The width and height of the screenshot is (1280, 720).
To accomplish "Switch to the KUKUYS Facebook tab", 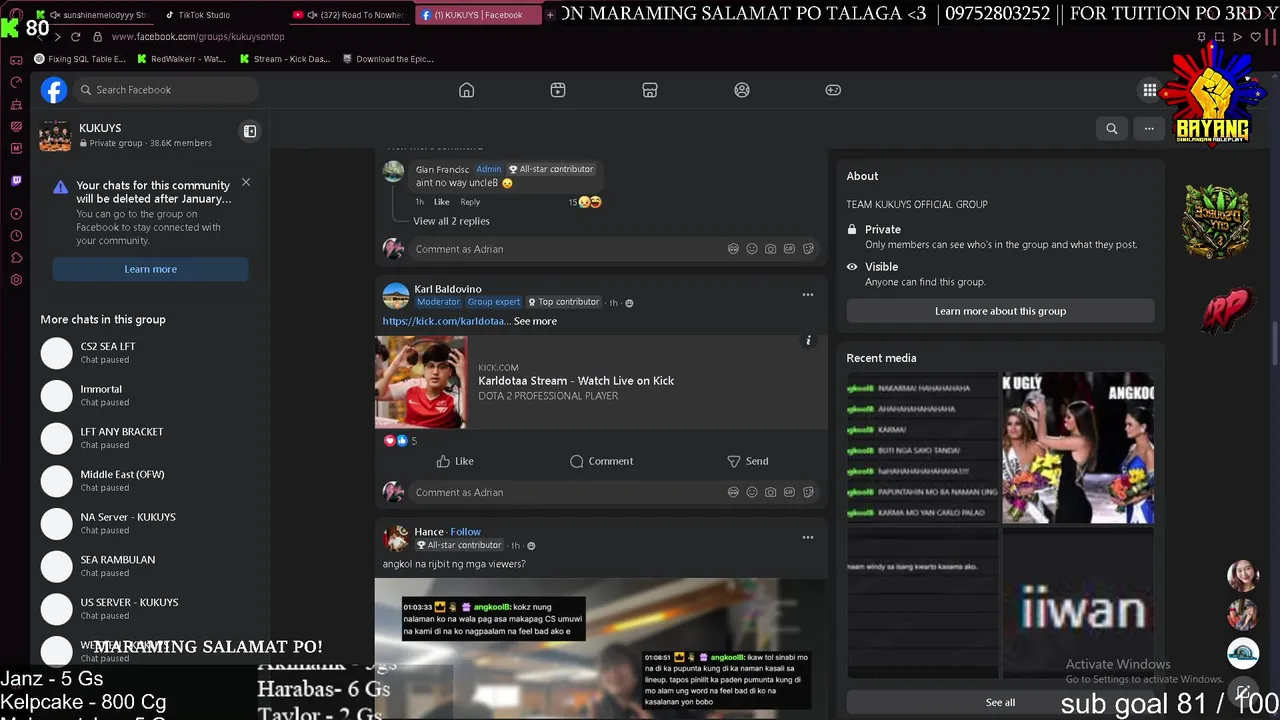I will coord(477,15).
